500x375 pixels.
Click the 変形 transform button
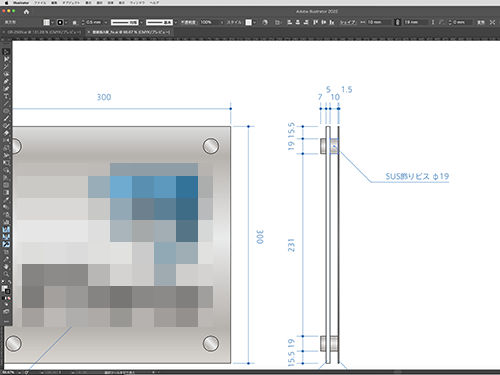(x=480, y=22)
